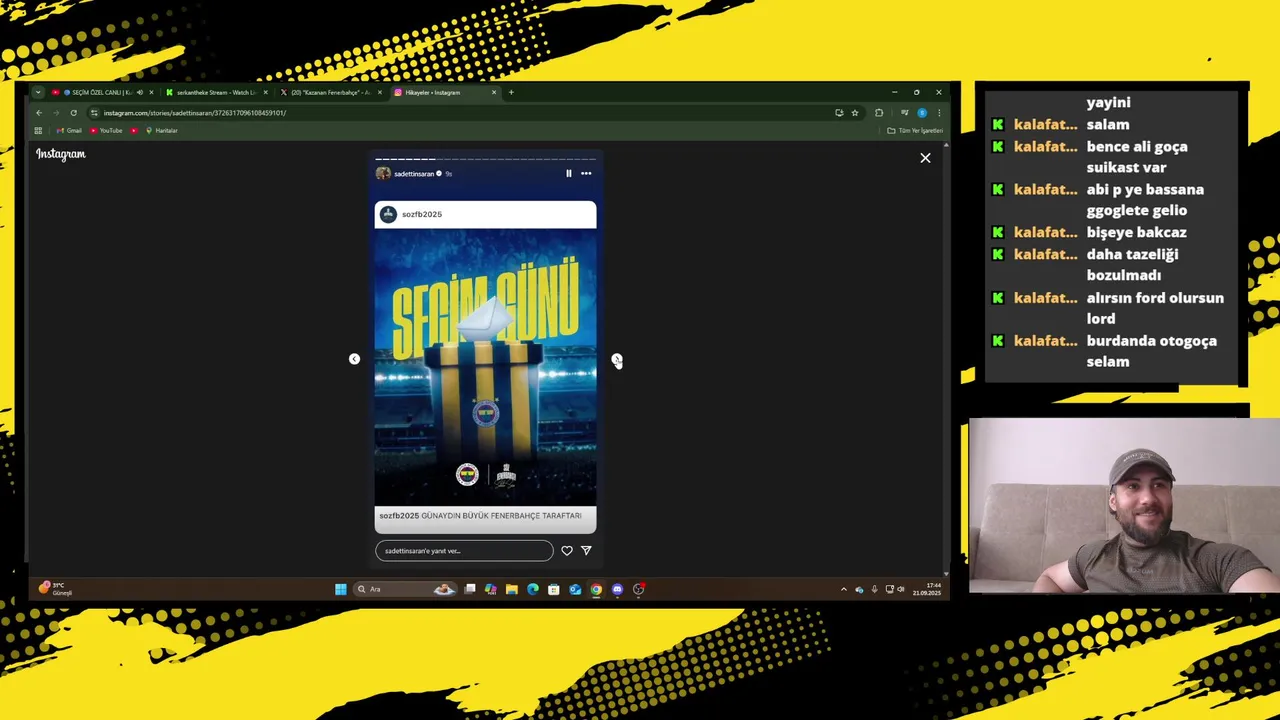Open sadettinsaran profile avatar

click(x=383, y=174)
